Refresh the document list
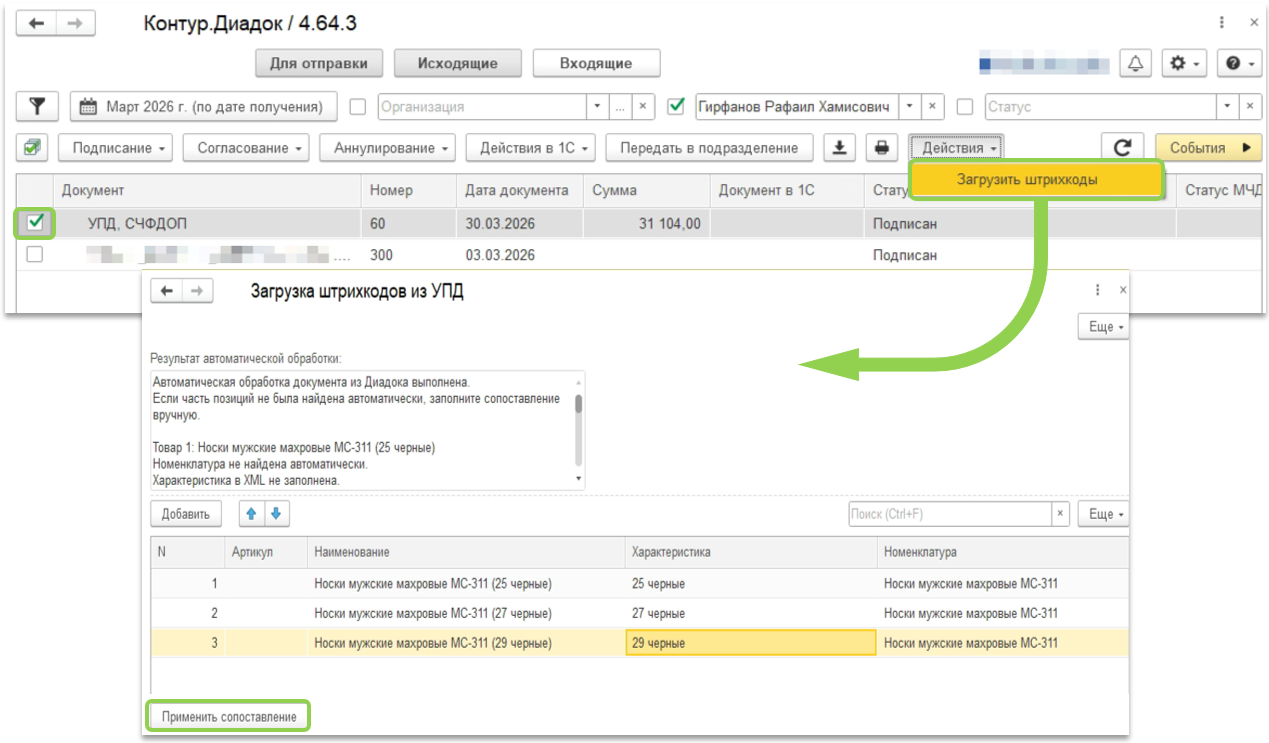Viewport: 1269px width, 743px height. click(x=1122, y=148)
